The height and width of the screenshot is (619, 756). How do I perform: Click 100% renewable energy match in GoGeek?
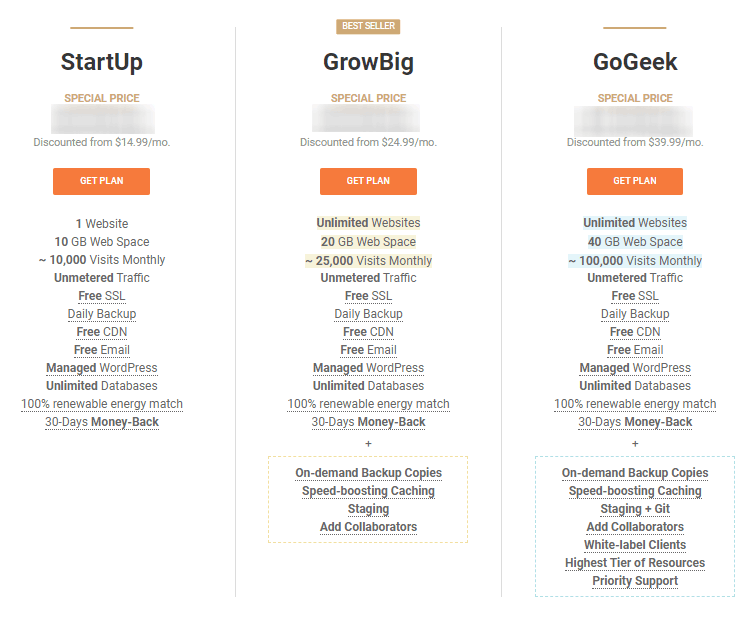635,404
